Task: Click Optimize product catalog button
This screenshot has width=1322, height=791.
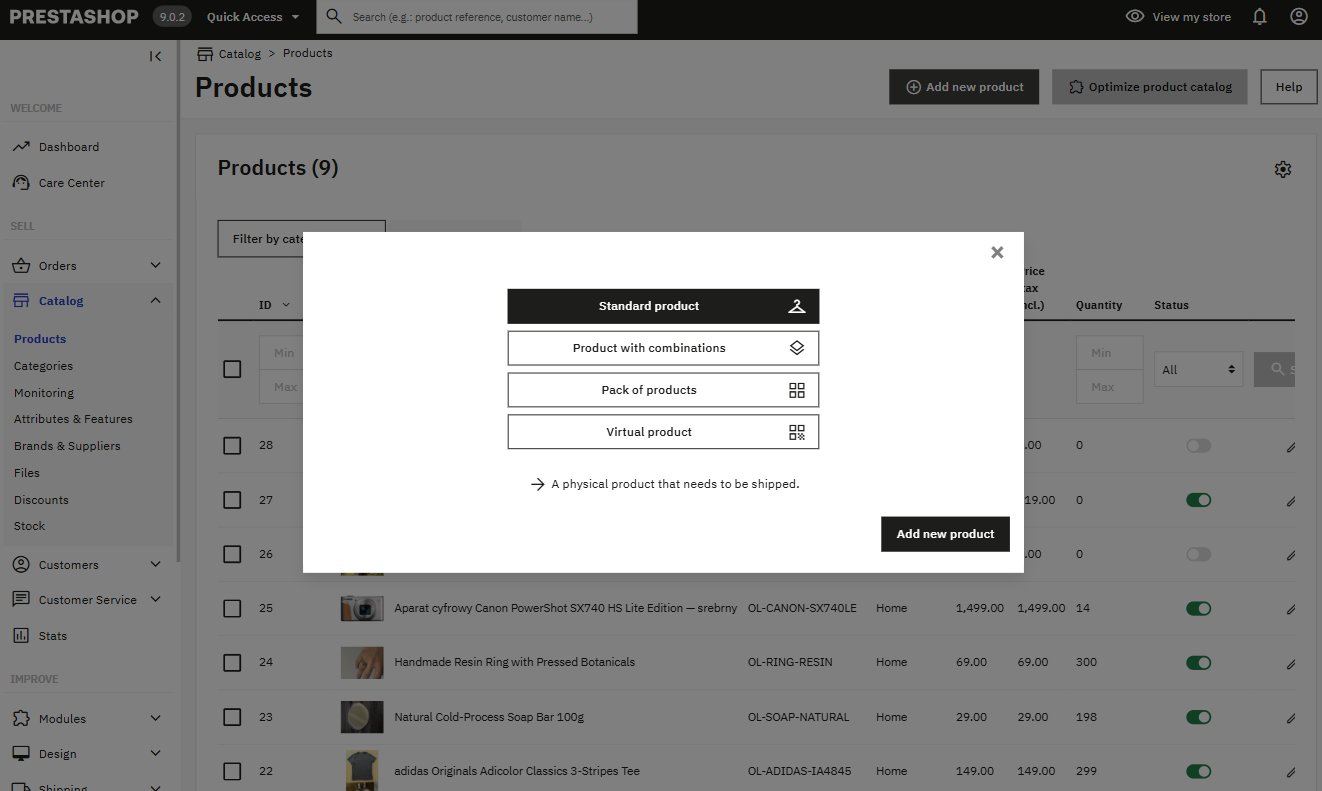Action: pos(1150,87)
